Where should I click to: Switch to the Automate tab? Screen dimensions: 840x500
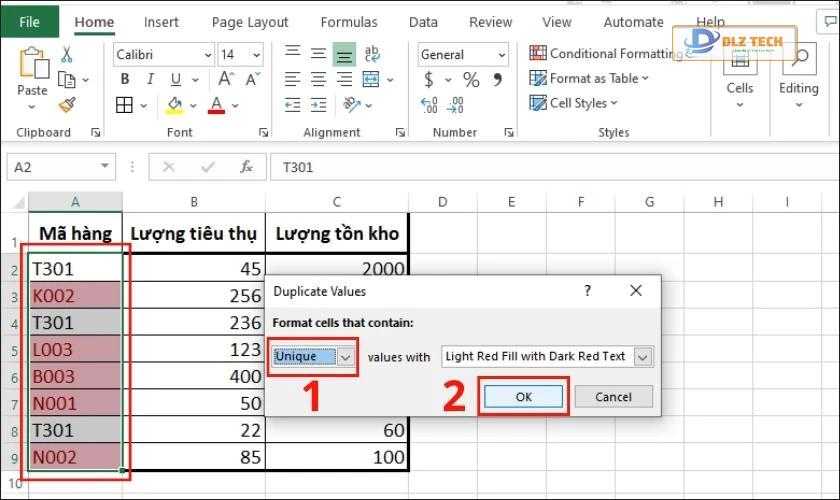(633, 22)
